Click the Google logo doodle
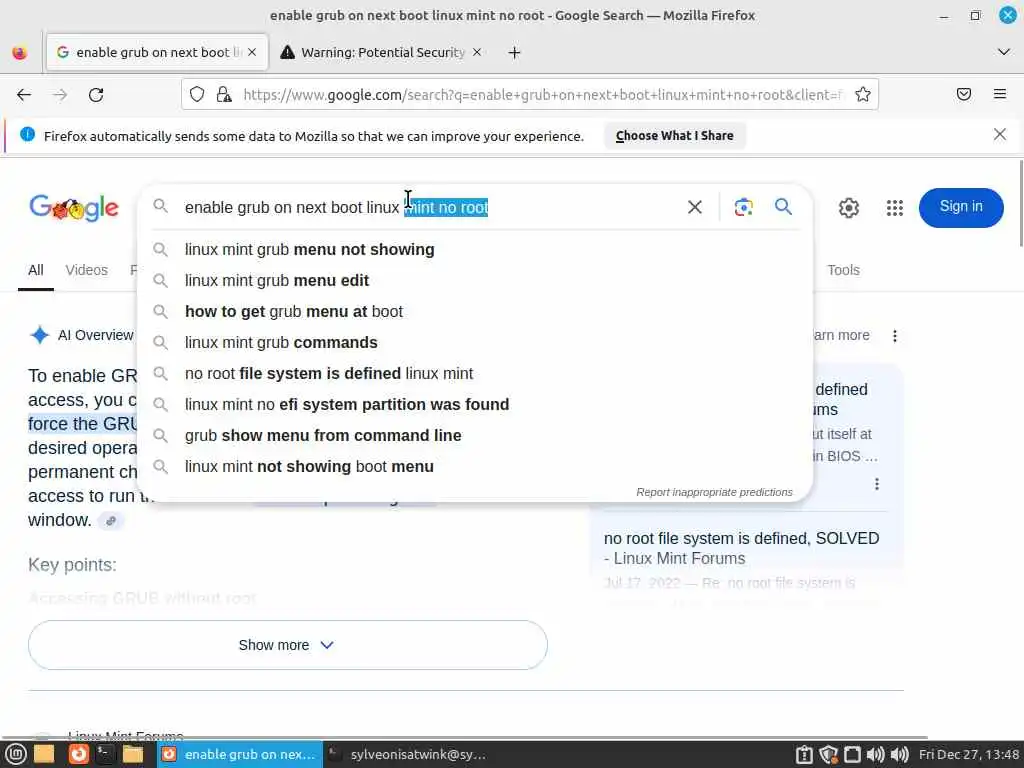 point(74,208)
